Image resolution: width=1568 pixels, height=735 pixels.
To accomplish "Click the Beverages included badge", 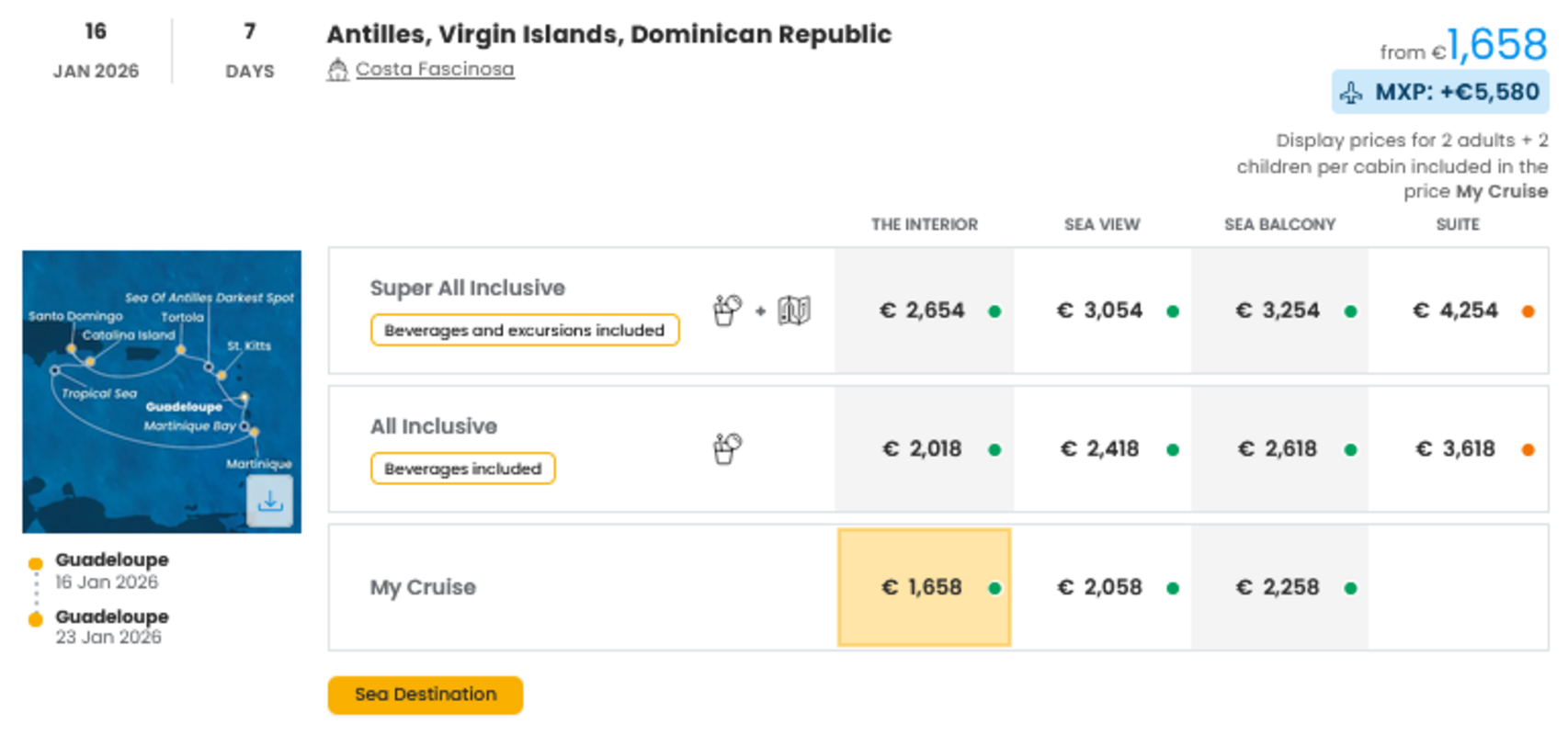I will coord(462,469).
